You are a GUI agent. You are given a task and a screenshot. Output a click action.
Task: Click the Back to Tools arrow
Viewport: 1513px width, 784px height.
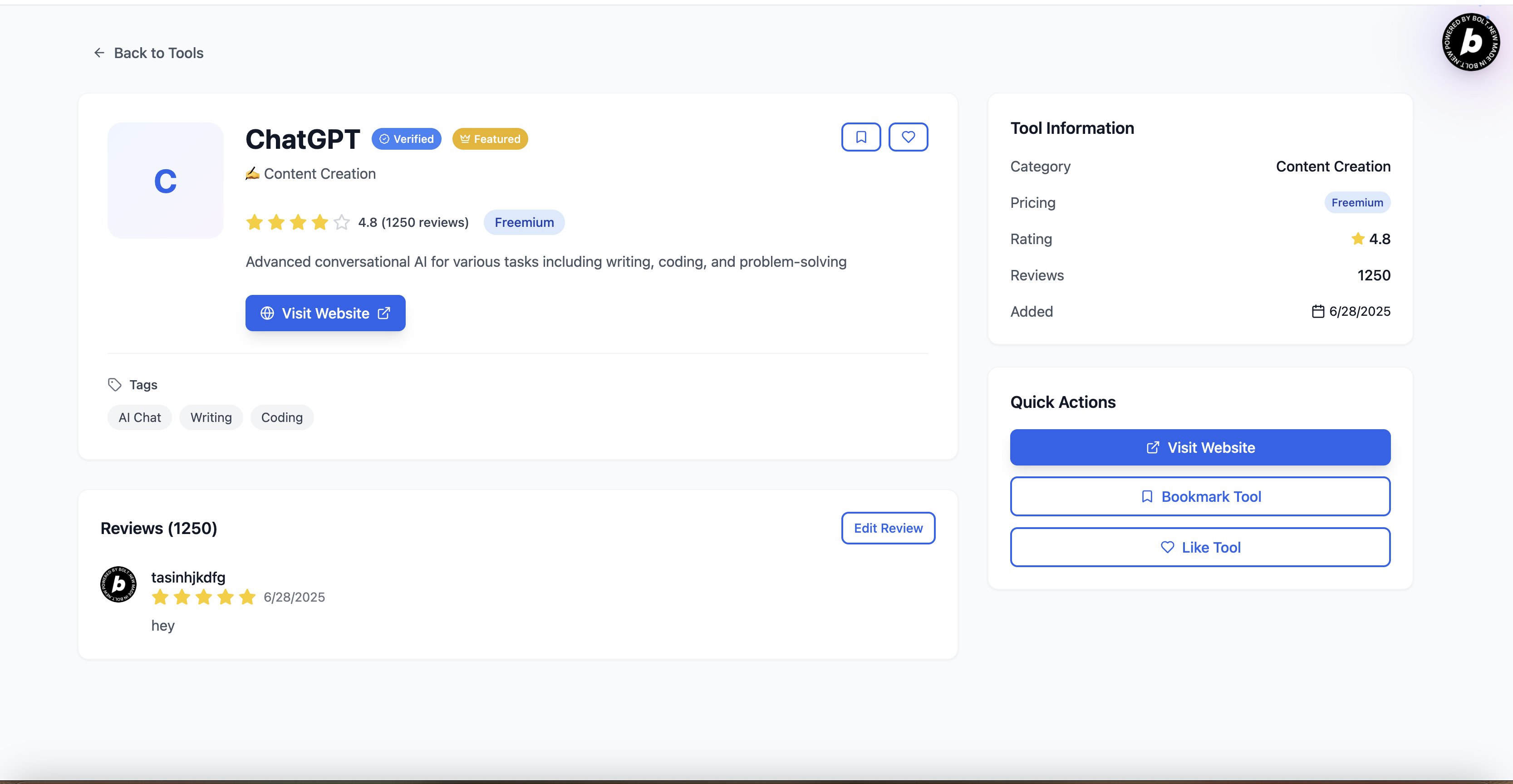(x=99, y=53)
